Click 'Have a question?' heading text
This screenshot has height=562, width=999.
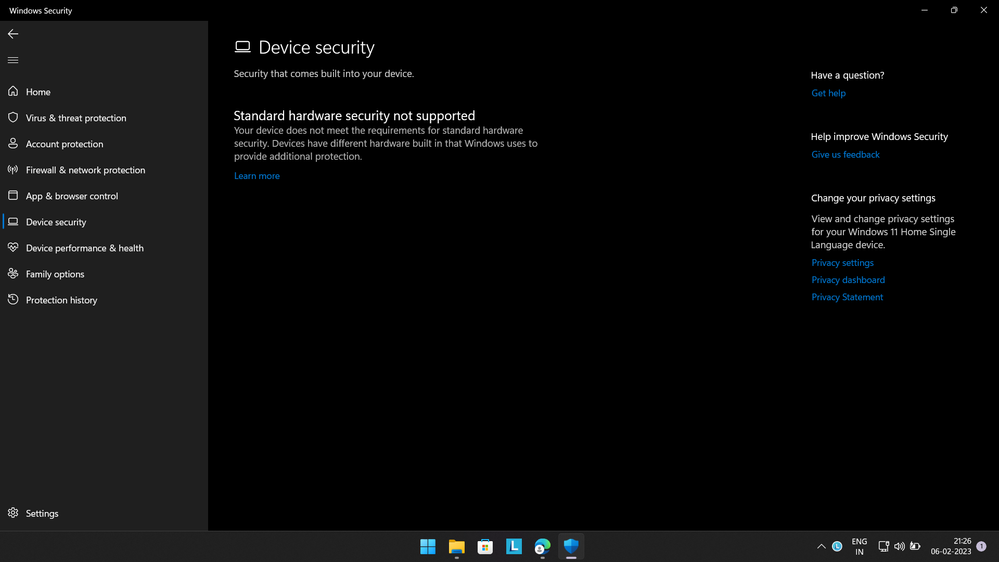(847, 75)
